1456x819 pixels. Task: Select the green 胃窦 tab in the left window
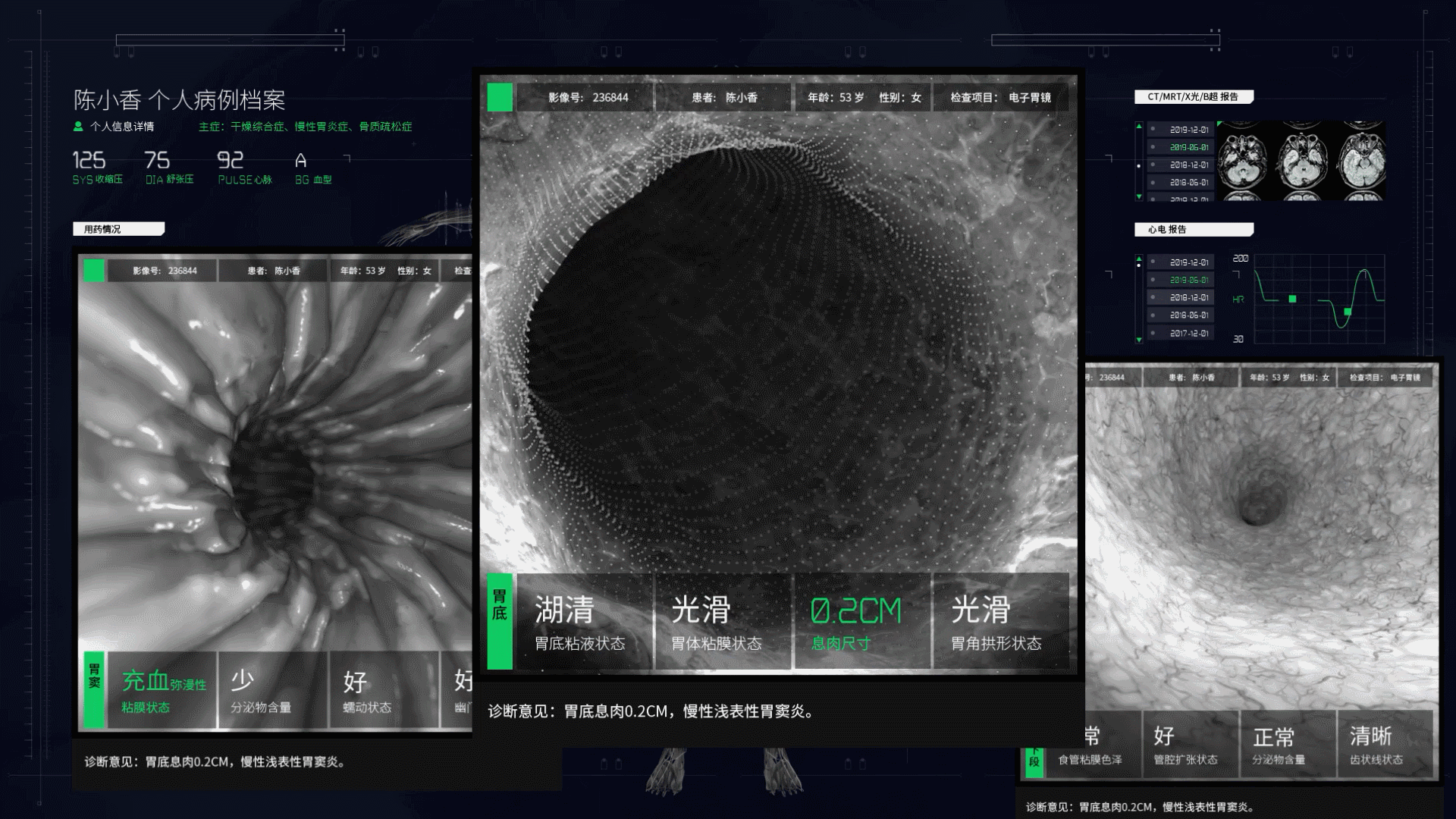pyautogui.click(x=94, y=689)
